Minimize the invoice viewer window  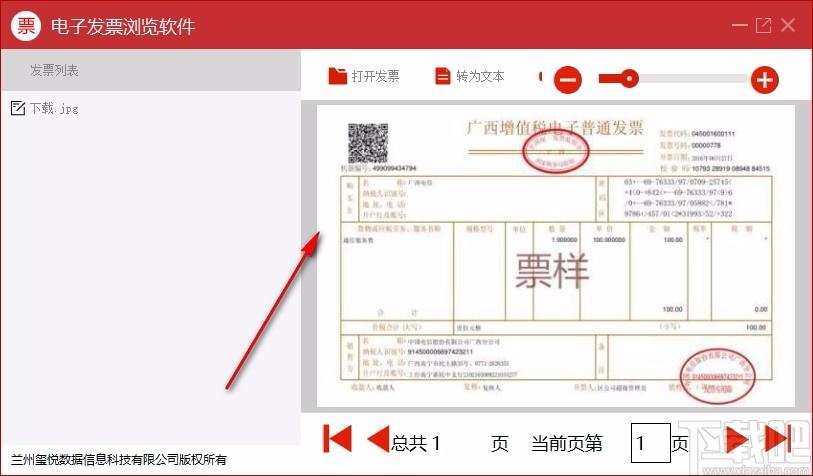(739, 25)
